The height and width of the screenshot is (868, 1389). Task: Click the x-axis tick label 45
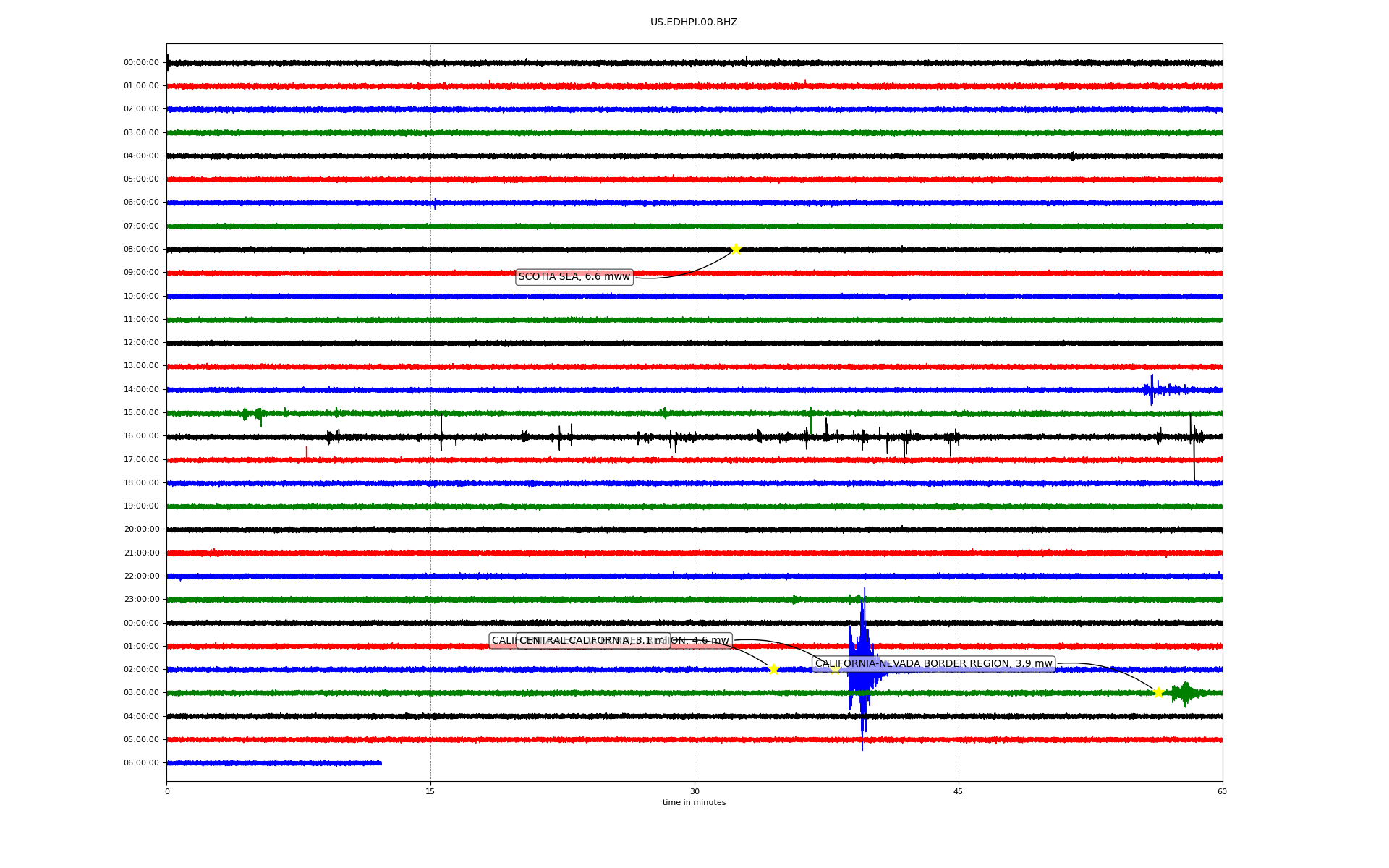coord(959,792)
